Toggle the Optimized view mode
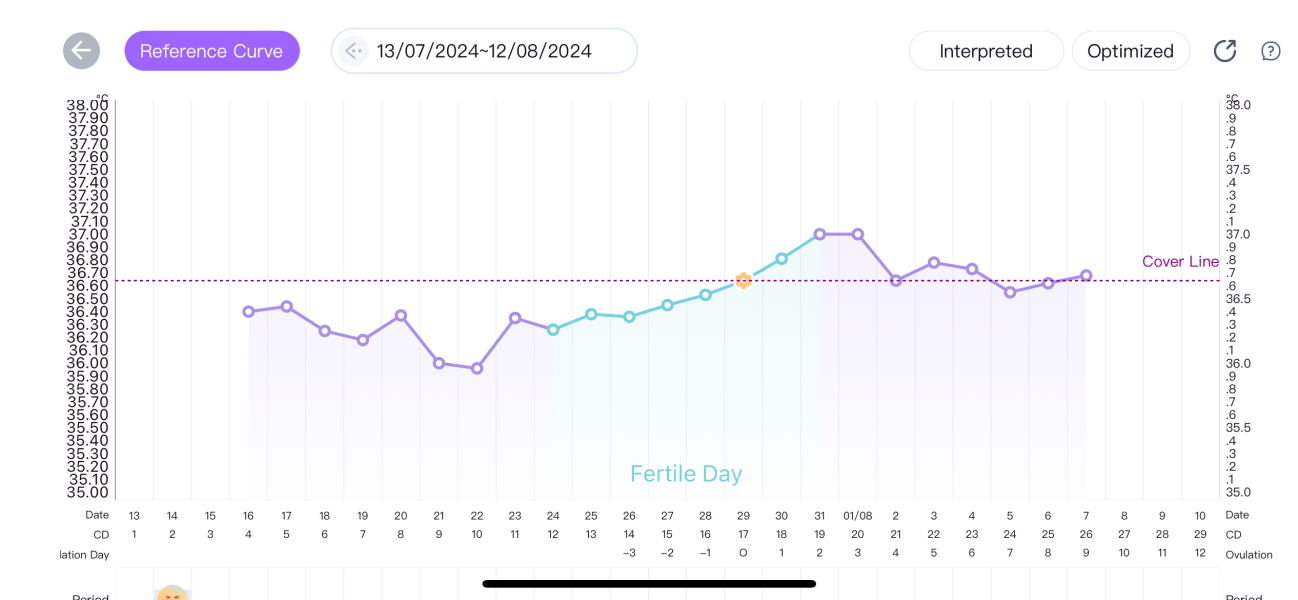The image size is (1298, 600). (x=1131, y=50)
